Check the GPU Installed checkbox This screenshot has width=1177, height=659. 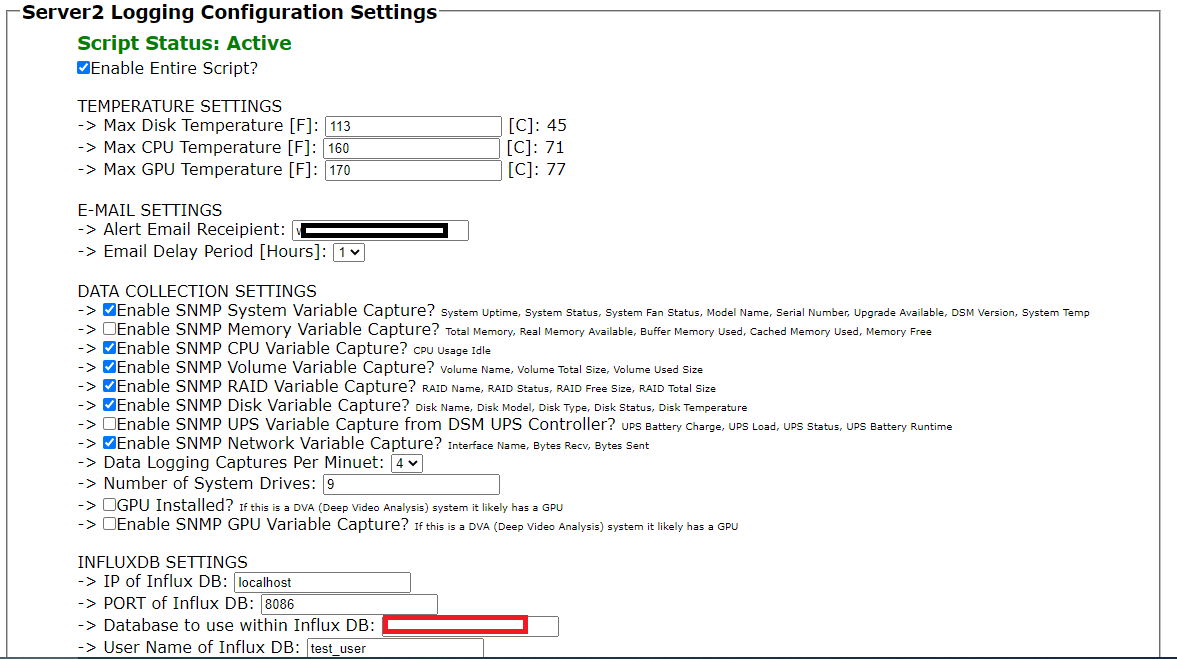coord(110,506)
